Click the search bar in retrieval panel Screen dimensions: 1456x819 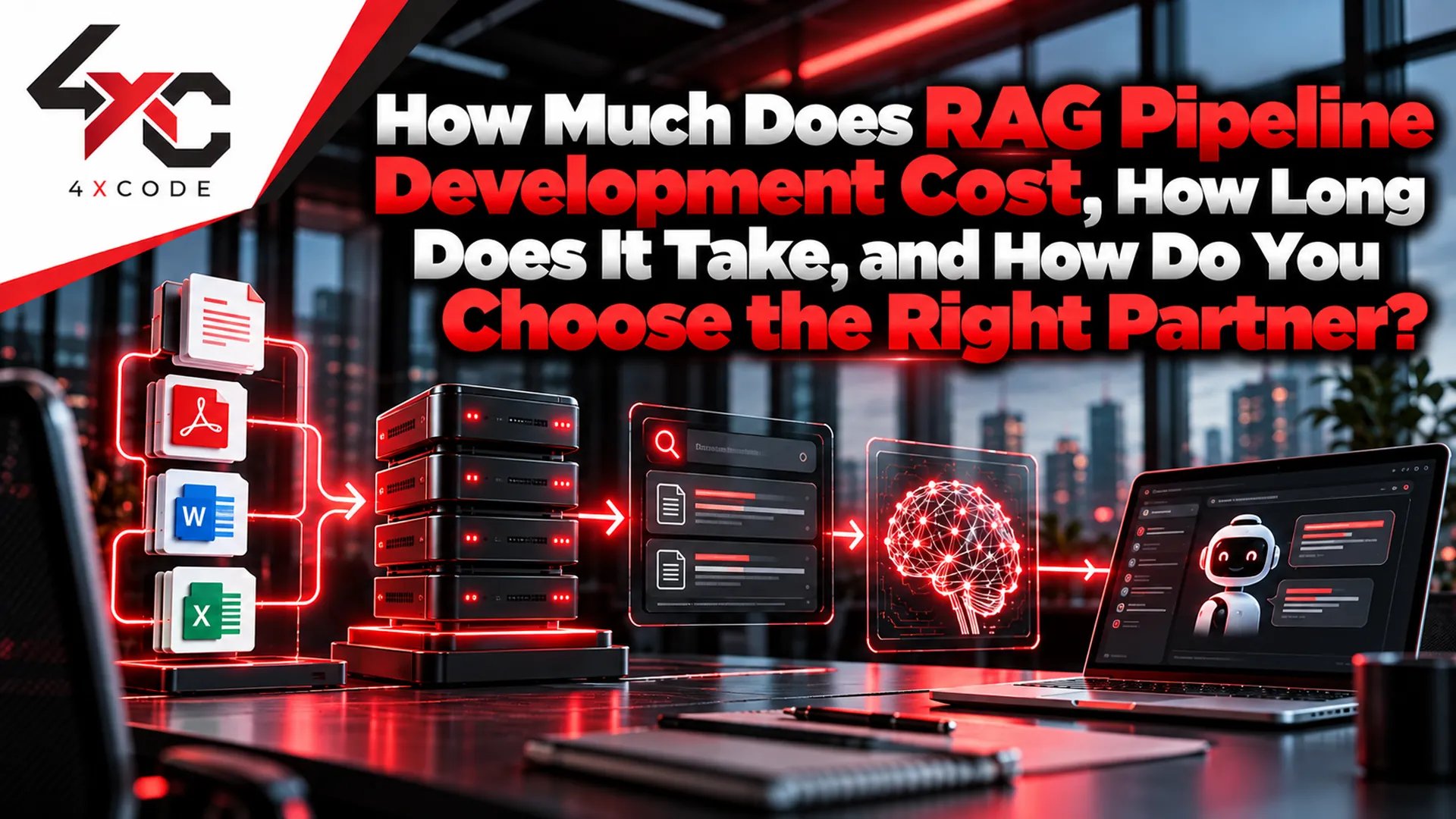(x=730, y=446)
